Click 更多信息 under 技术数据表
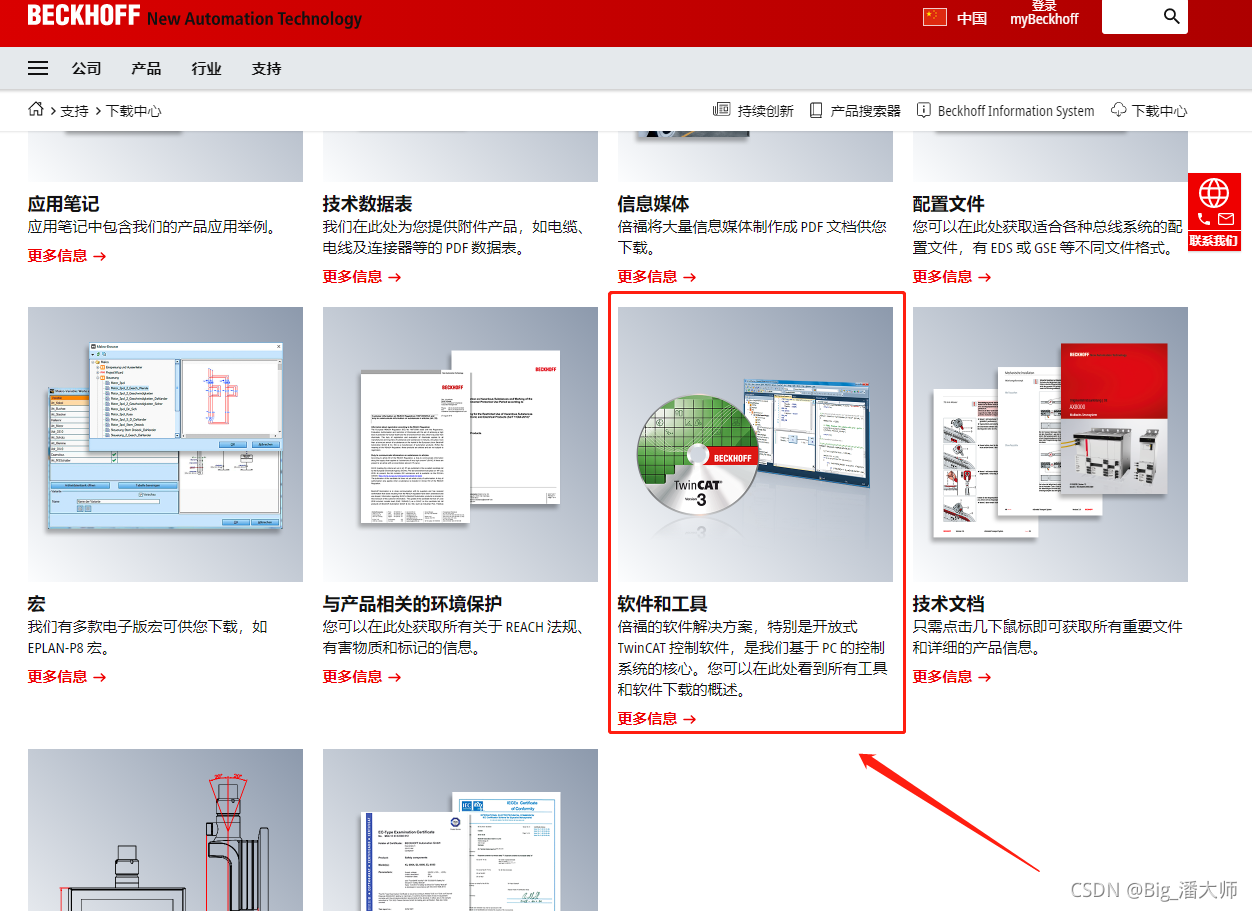This screenshot has height=911, width=1252. point(362,277)
